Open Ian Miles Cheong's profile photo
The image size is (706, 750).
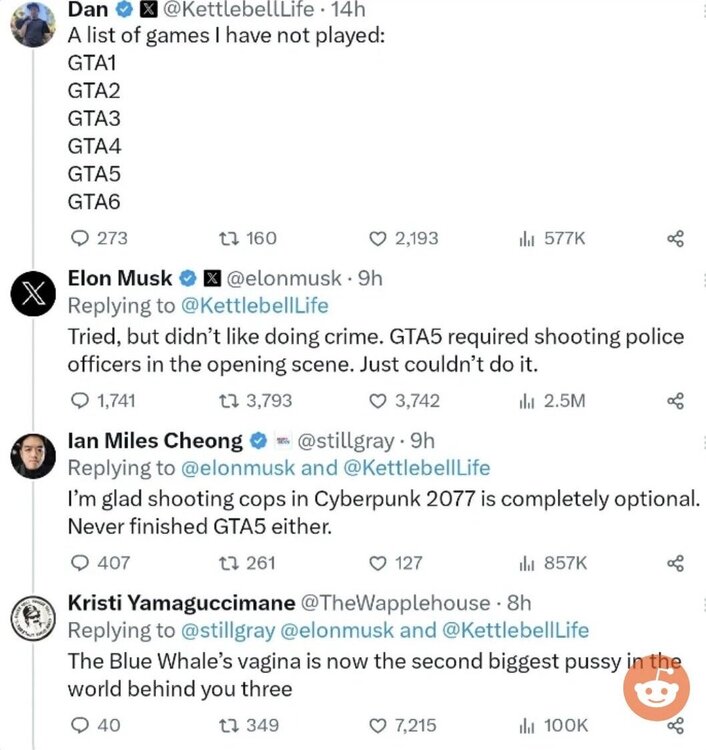[32, 457]
